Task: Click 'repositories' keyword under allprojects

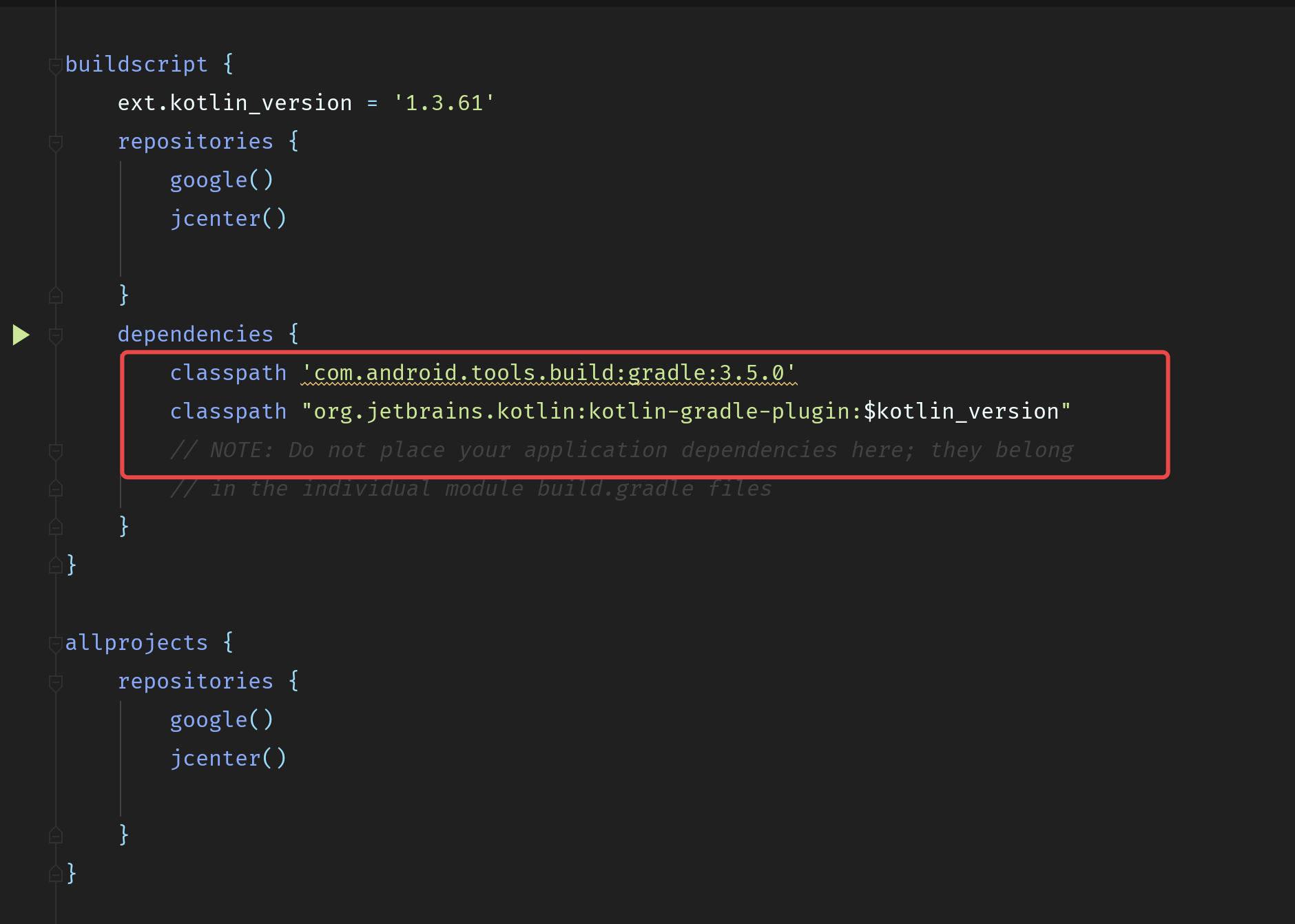Action: (x=196, y=681)
